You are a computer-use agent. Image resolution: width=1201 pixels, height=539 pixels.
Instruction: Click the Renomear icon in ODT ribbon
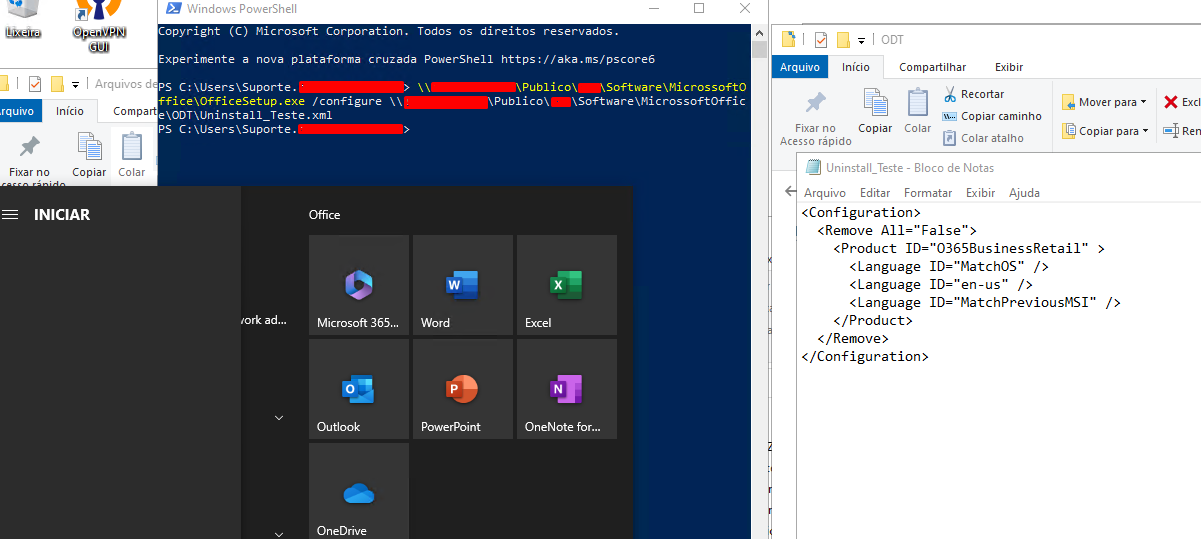click(x=1170, y=131)
